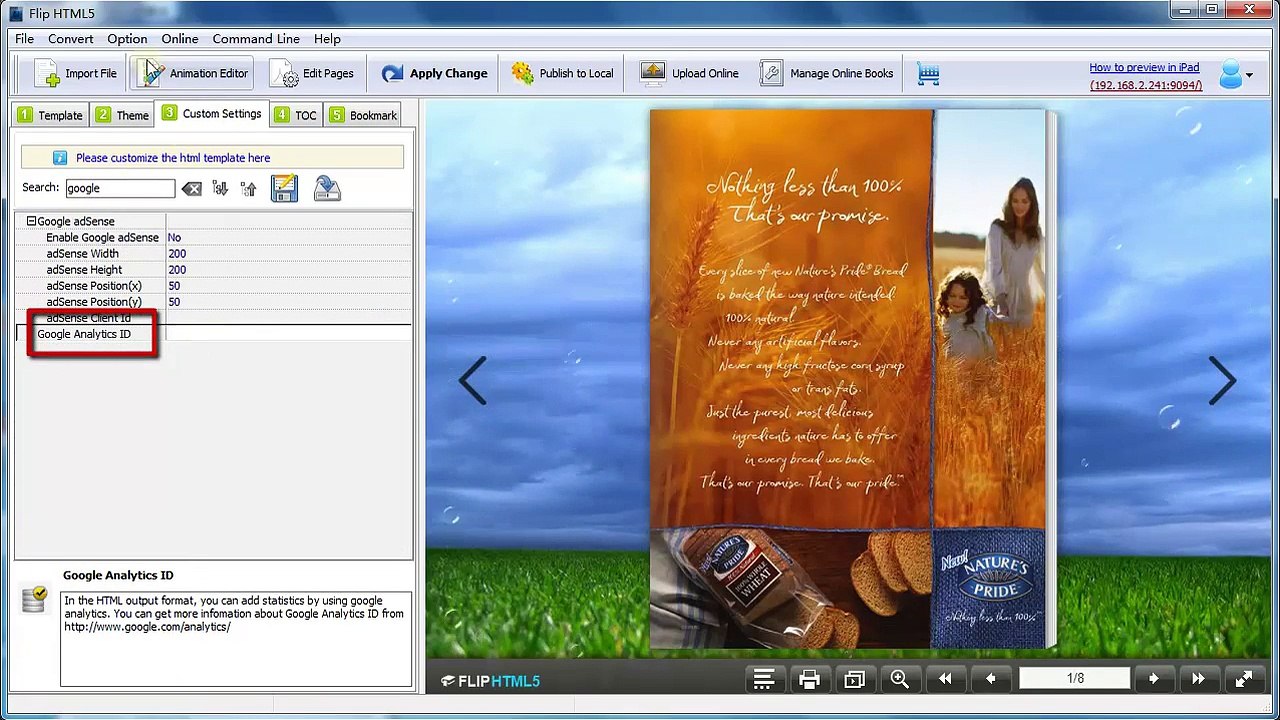This screenshot has width=1280, height=720.
Task: Click the load settings icon
Action: 327,188
